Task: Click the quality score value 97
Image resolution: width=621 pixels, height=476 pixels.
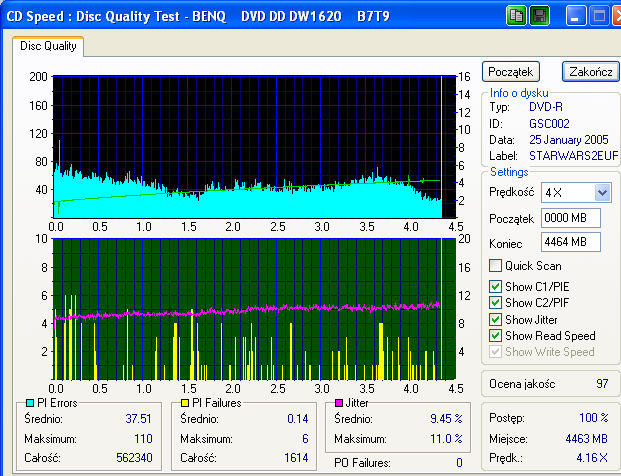Action: pos(602,383)
